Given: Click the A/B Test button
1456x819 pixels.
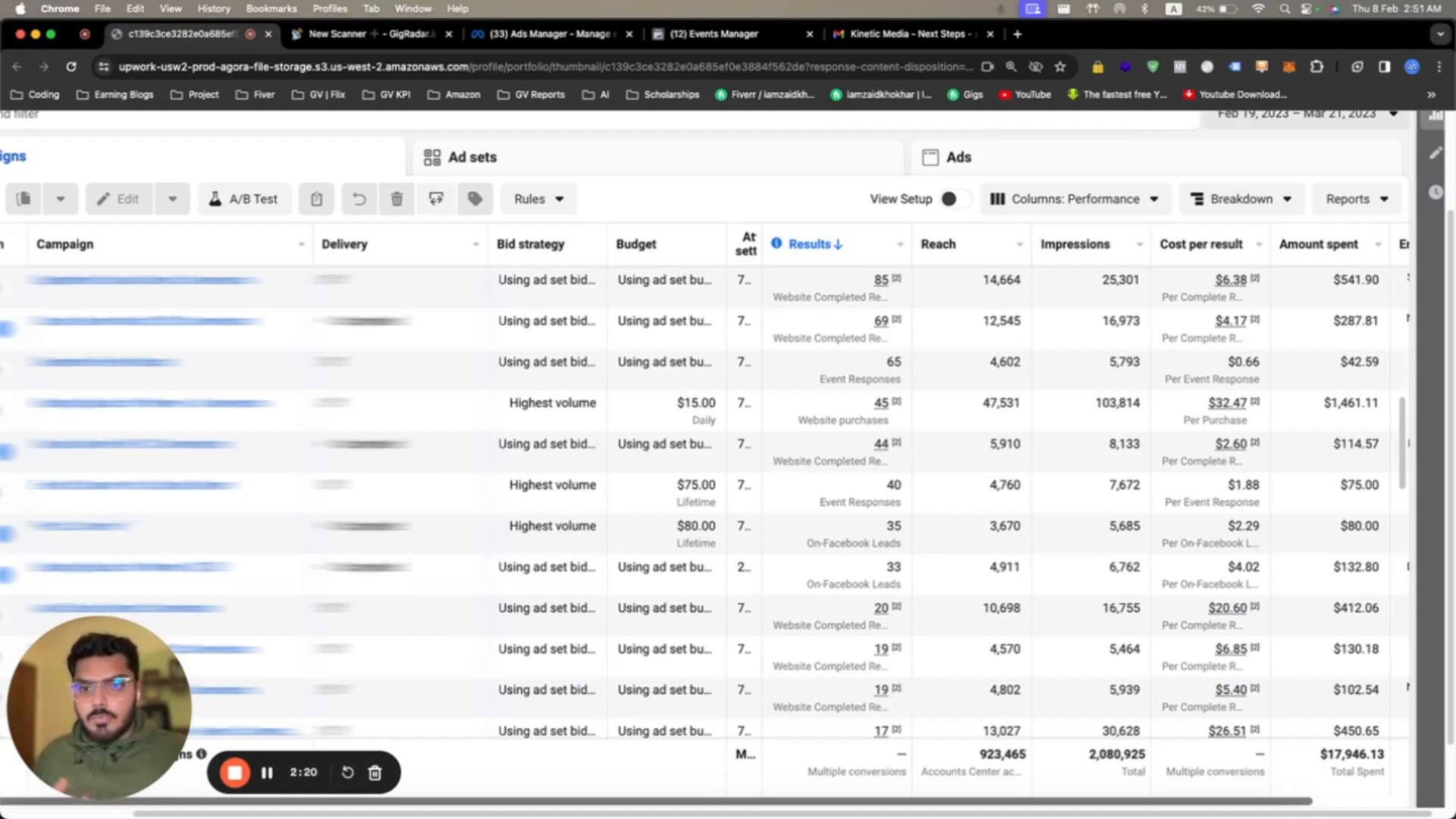Looking at the screenshot, I should pyautogui.click(x=243, y=199).
